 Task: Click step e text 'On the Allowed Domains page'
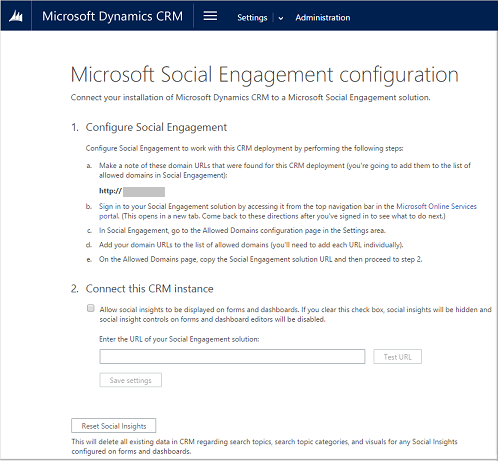(x=261, y=259)
